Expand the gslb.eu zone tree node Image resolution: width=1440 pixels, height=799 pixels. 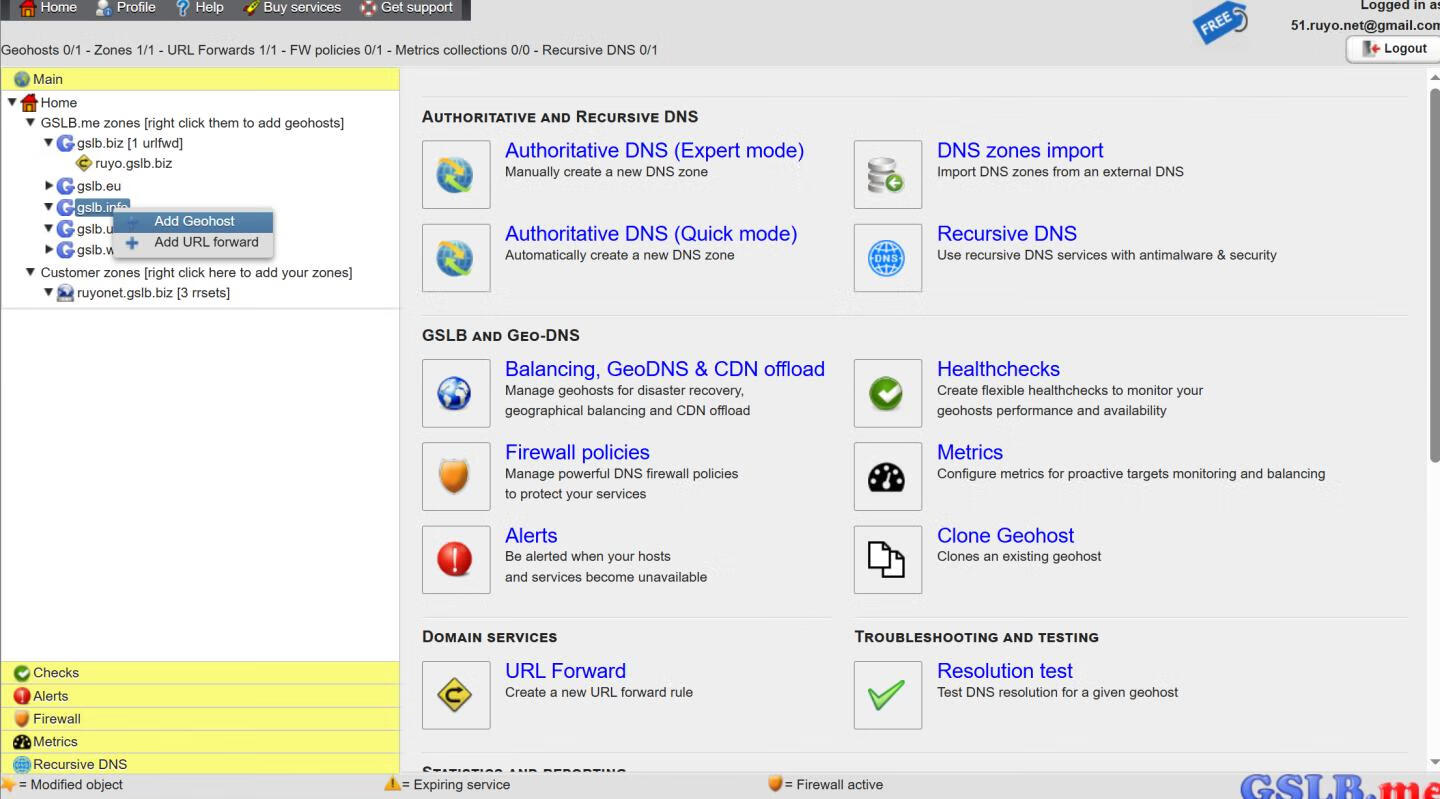[49, 186]
